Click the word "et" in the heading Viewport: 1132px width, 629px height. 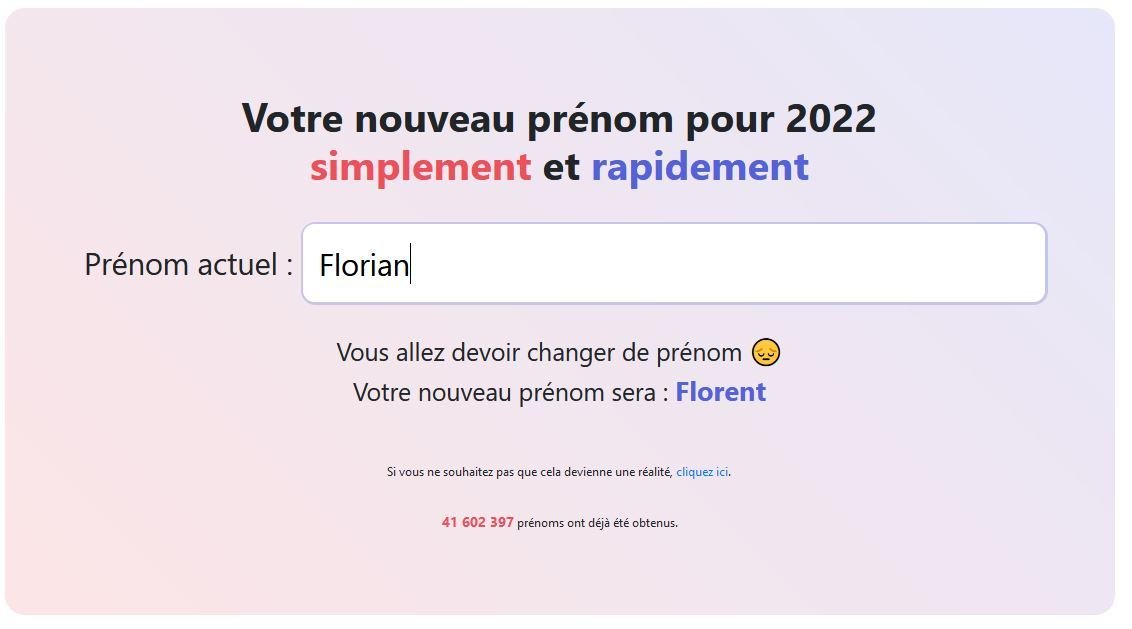click(x=561, y=167)
